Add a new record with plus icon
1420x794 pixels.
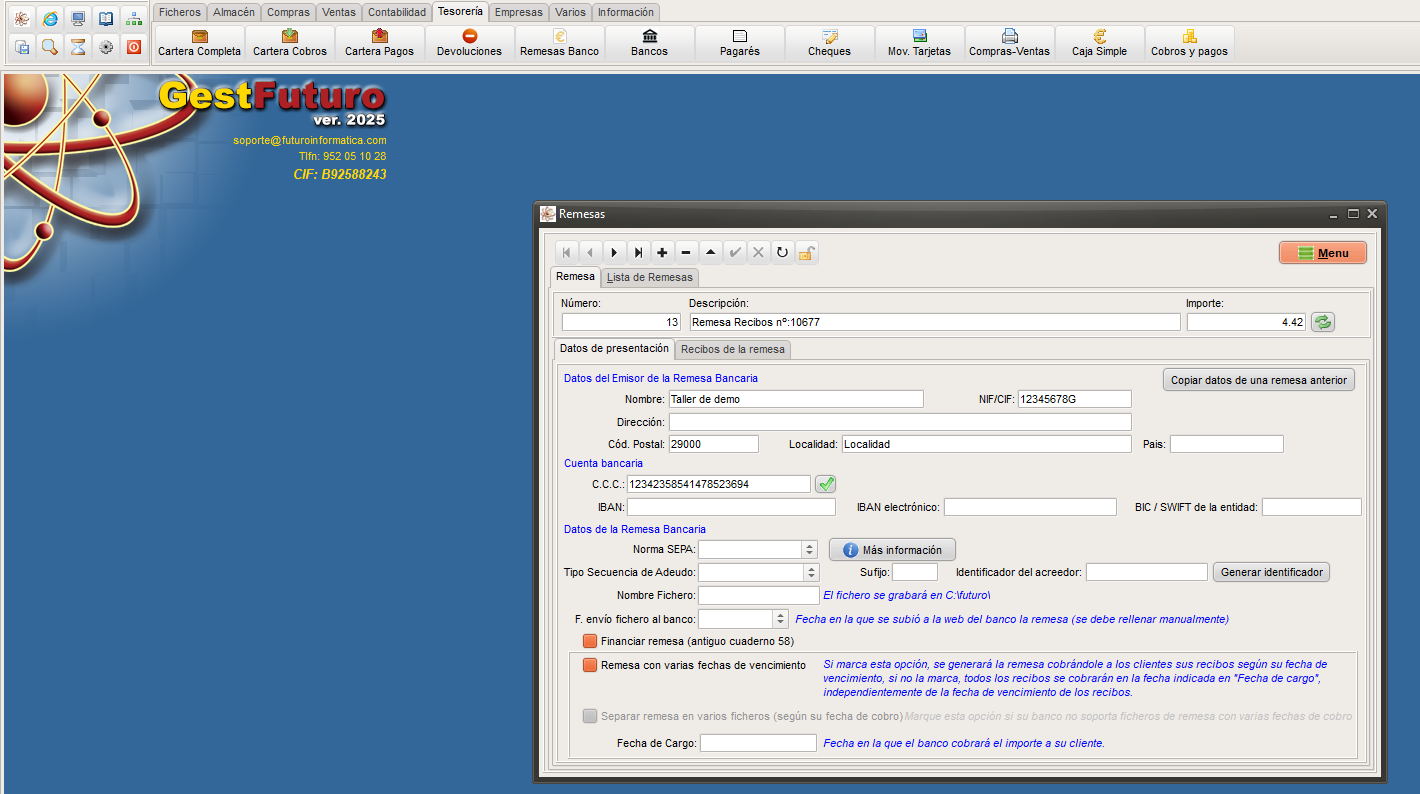click(x=662, y=253)
